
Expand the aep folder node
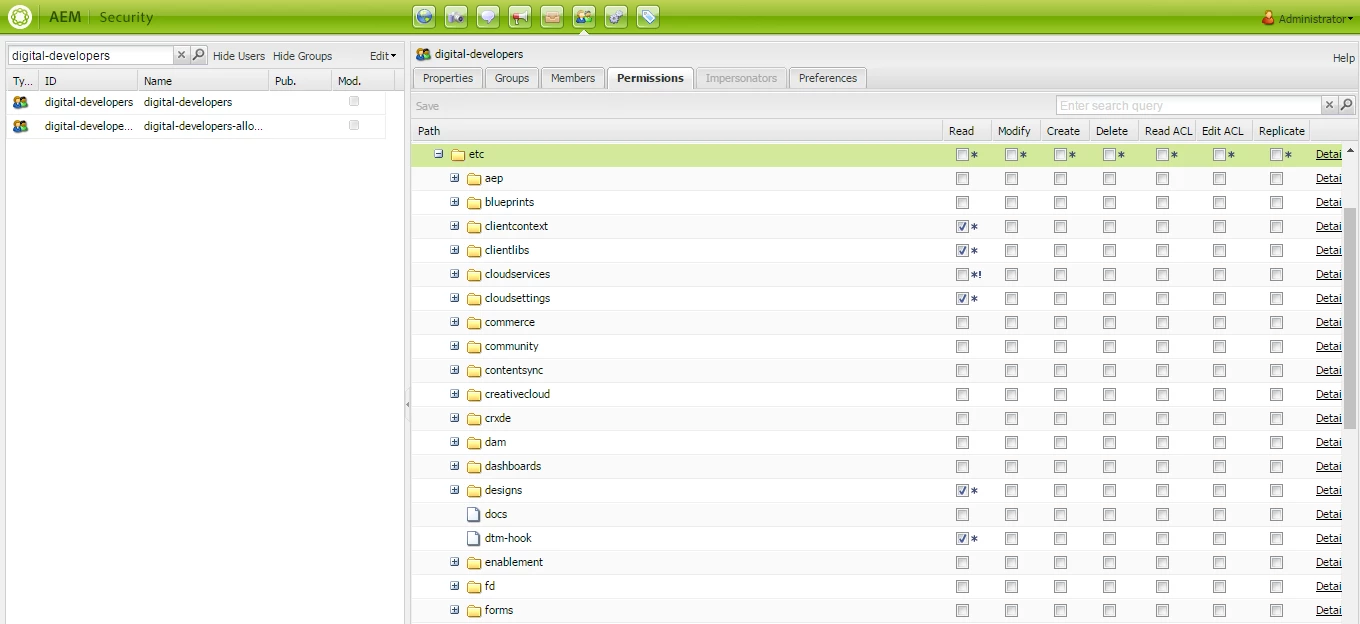[x=454, y=178]
